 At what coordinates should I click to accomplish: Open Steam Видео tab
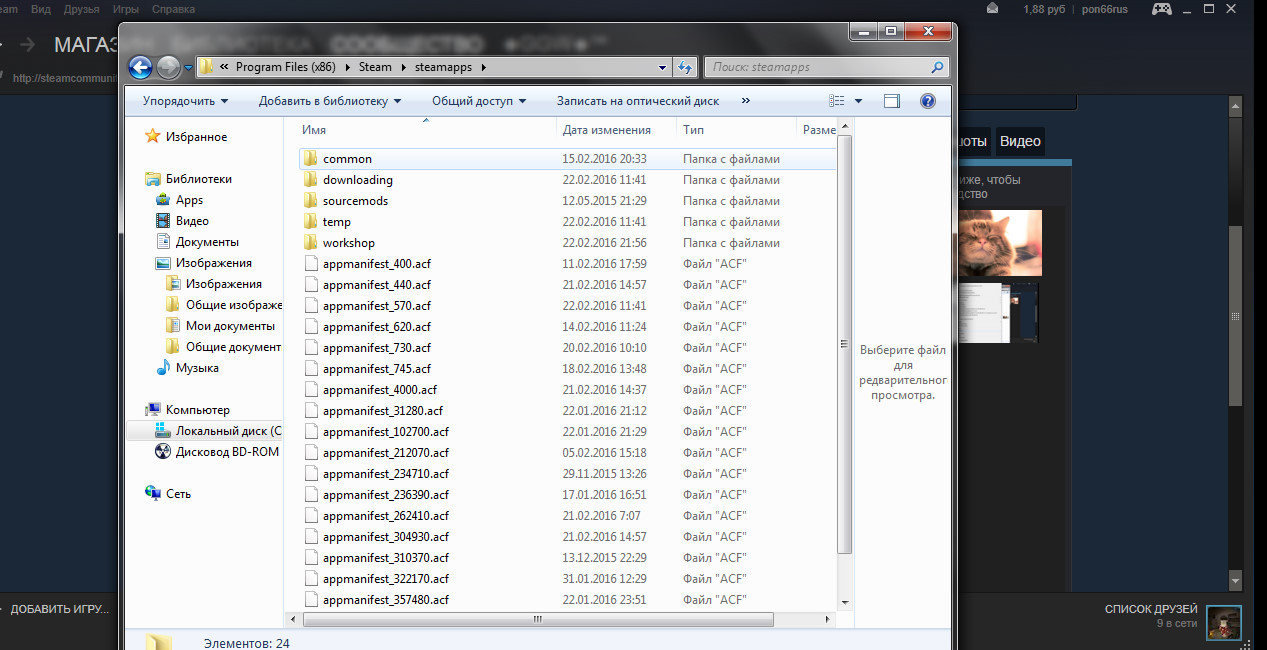click(x=1020, y=142)
